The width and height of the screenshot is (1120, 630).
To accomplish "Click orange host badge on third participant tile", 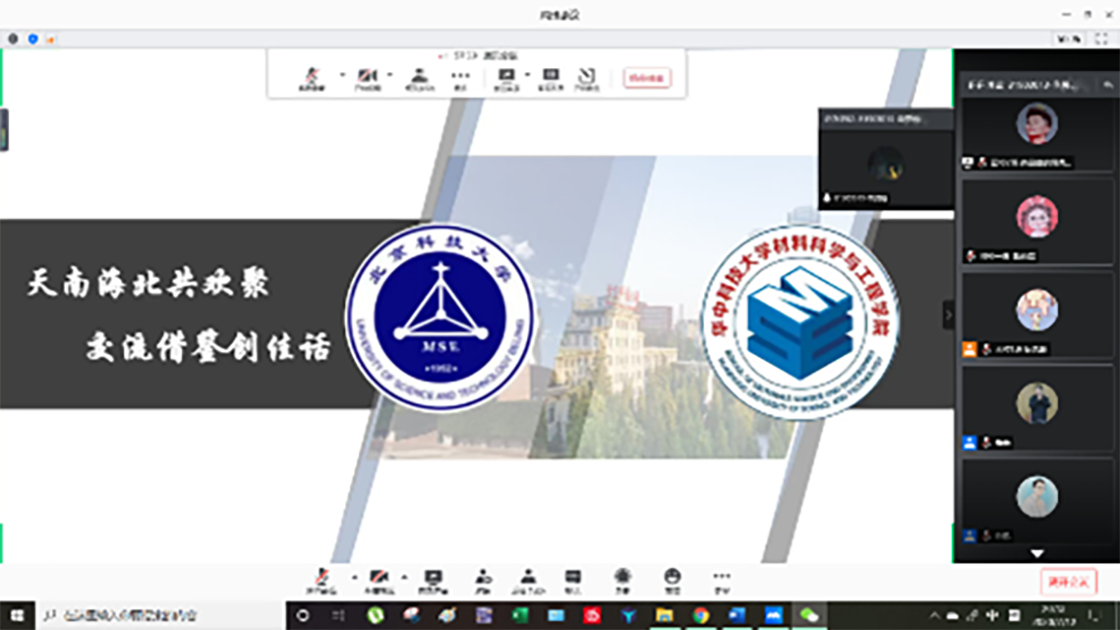I will click(969, 349).
